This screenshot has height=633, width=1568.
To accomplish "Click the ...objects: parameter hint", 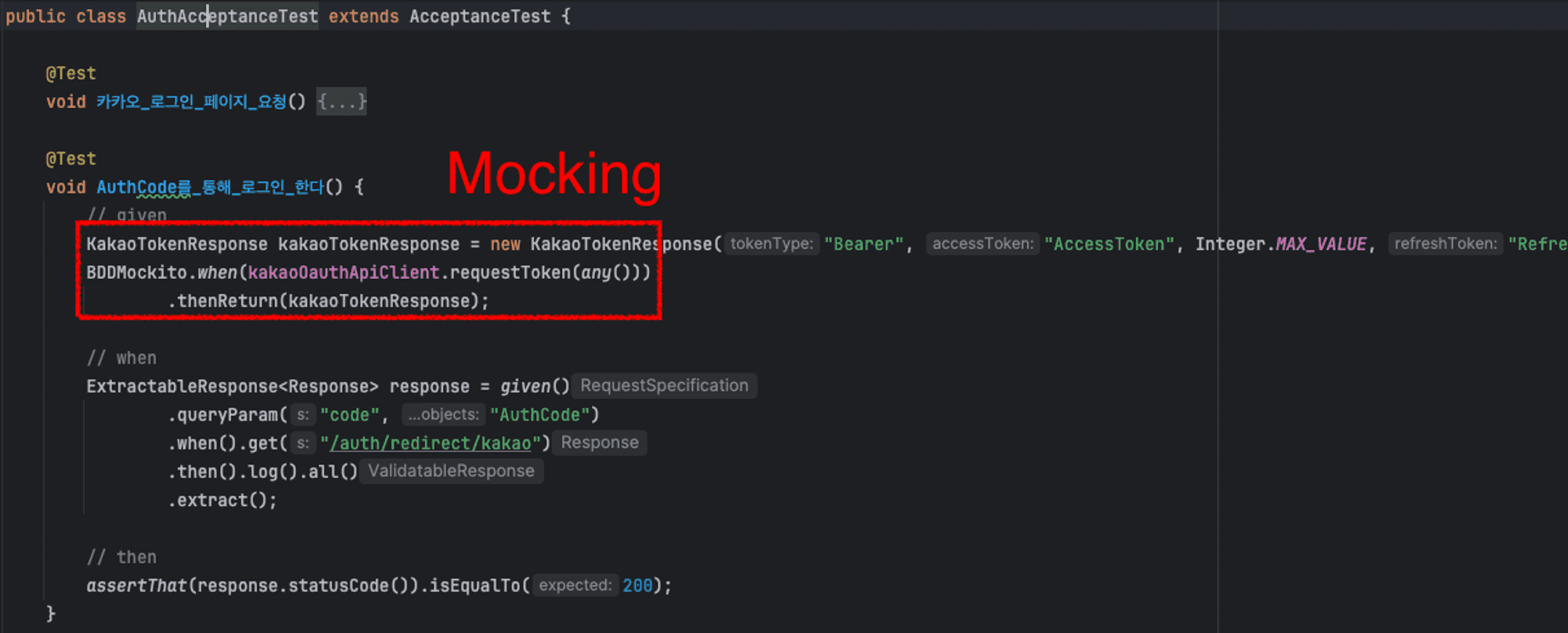I will click(x=444, y=414).
